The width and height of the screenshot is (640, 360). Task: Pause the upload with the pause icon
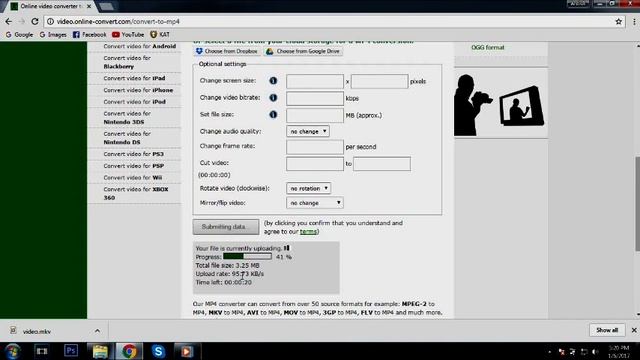(287, 248)
